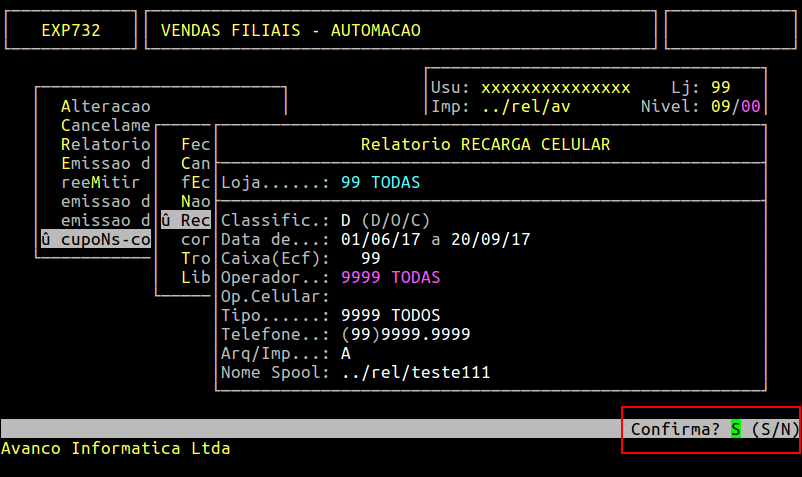Viewport: 802px width, 477px height.
Task: Click the EXP732 program code box
Action: pyautogui.click(x=70, y=30)
